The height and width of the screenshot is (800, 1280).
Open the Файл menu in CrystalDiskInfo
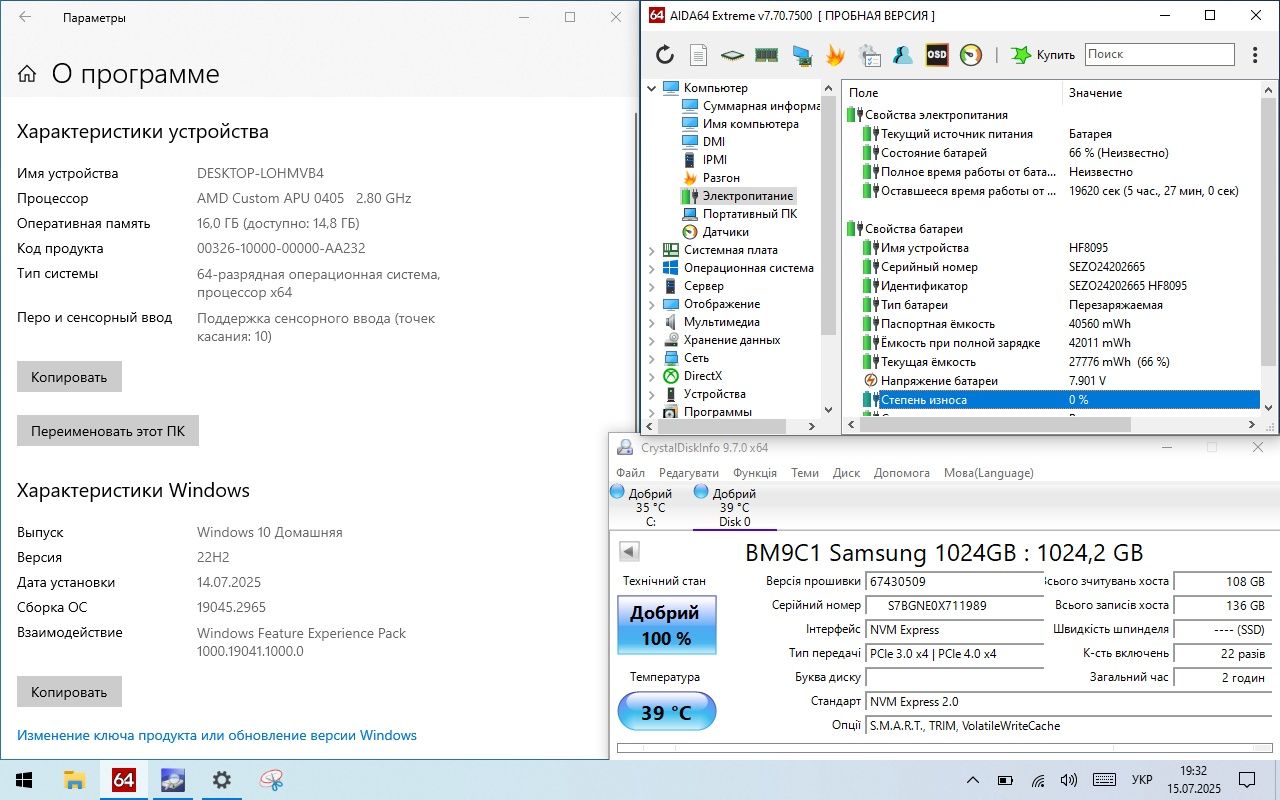(631, 473)
